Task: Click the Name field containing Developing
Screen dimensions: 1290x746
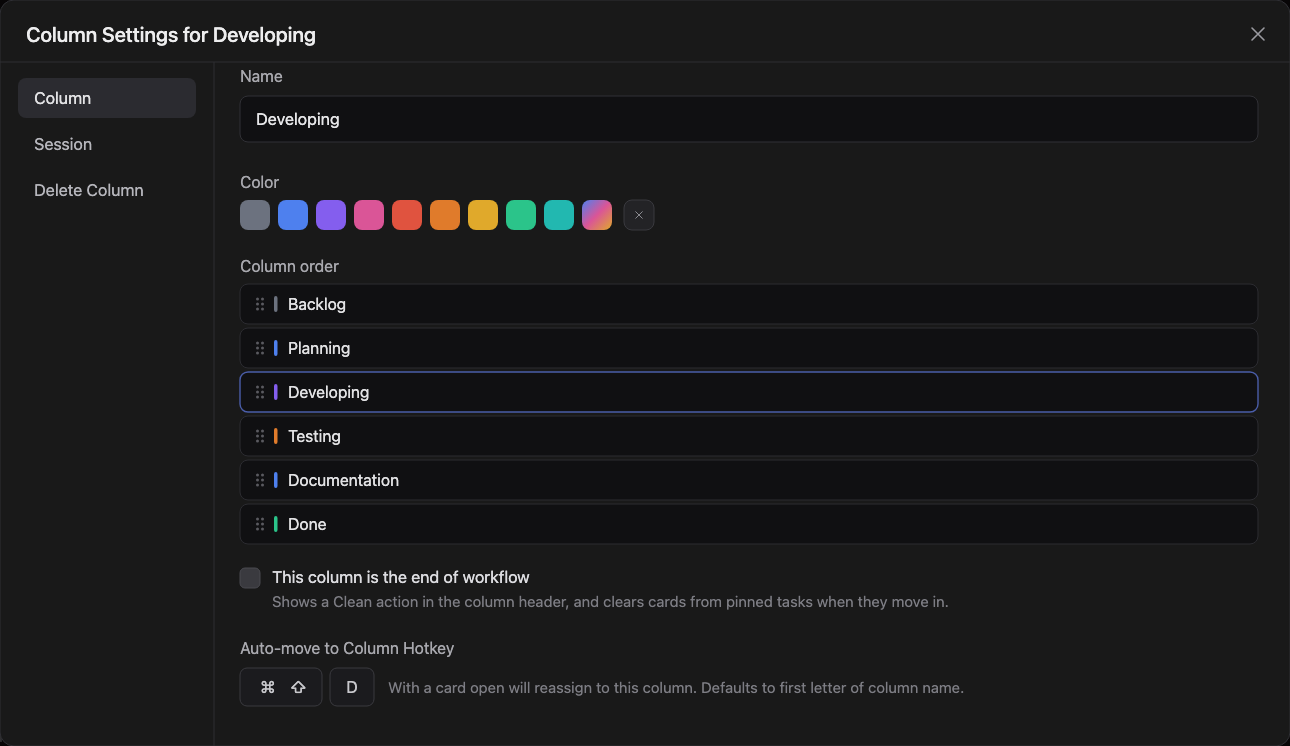Action: pyautogui.click(x=749, y=119)
